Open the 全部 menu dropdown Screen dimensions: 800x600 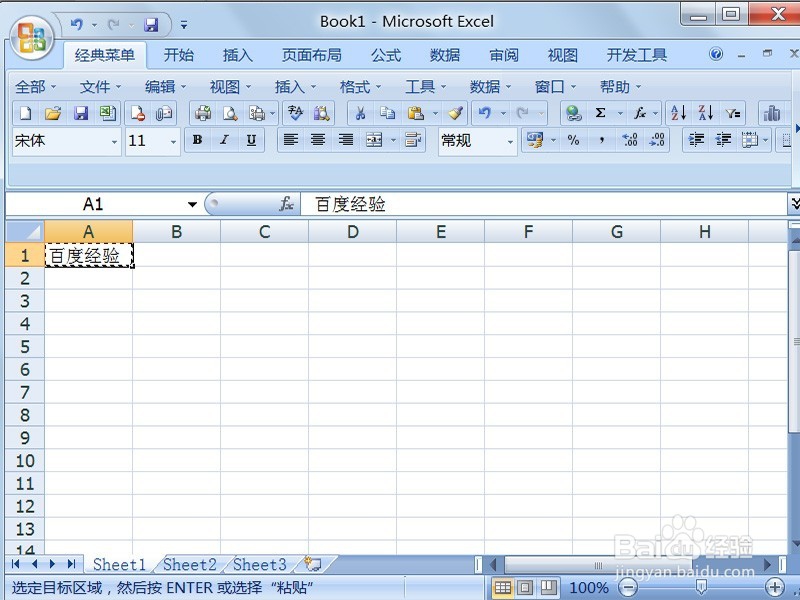click(x=35, y=87)
